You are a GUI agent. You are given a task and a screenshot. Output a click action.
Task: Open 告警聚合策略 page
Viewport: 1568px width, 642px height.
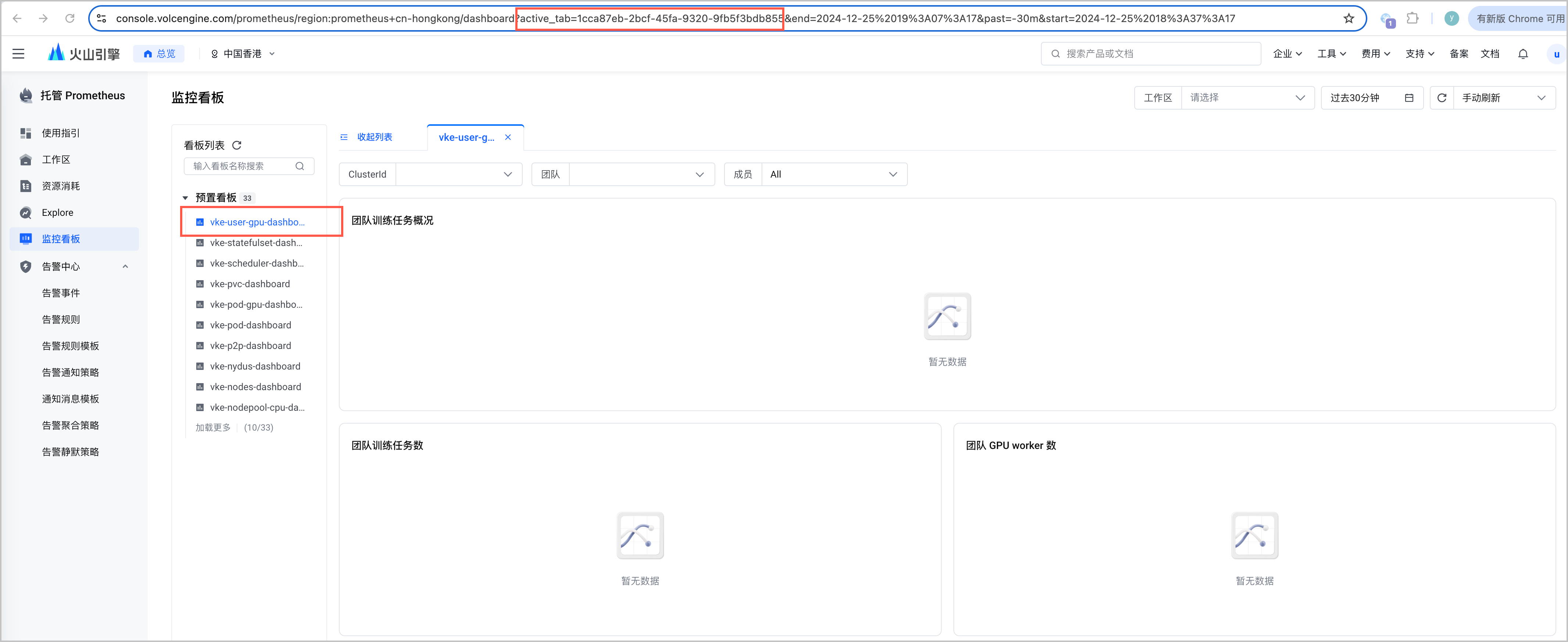click(x=70, y=425)
